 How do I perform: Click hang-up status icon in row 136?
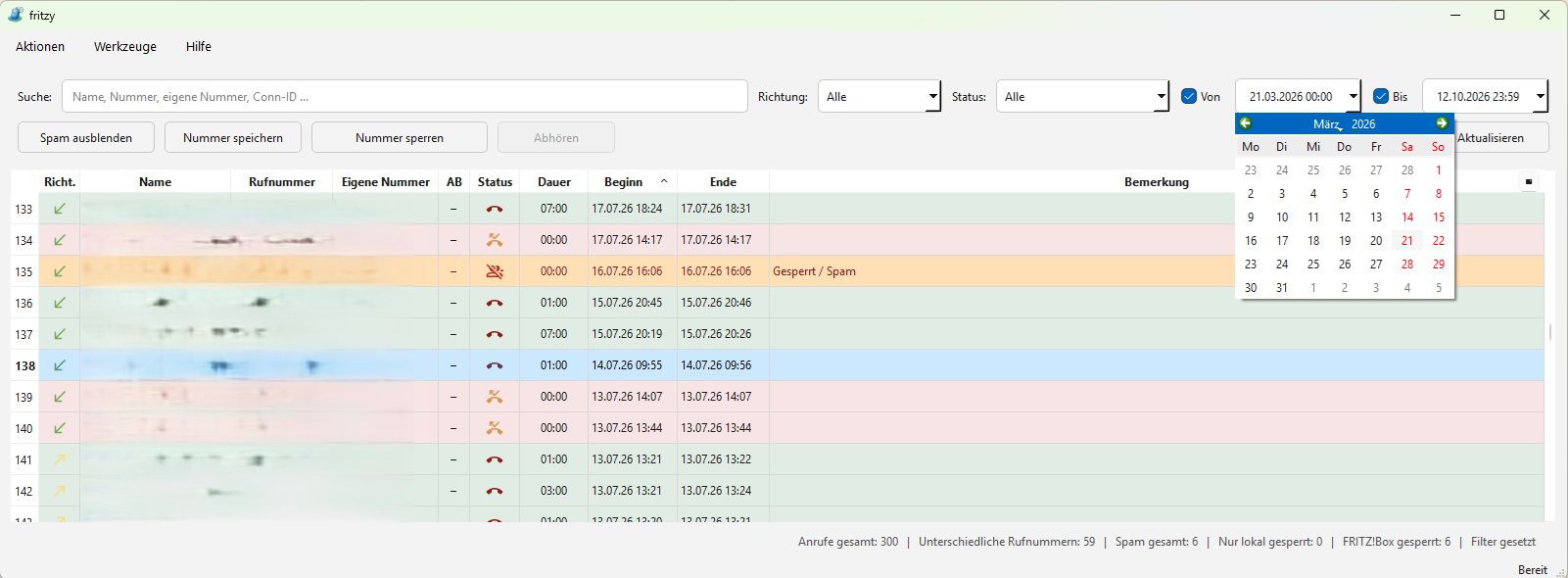tap(495, 303)
